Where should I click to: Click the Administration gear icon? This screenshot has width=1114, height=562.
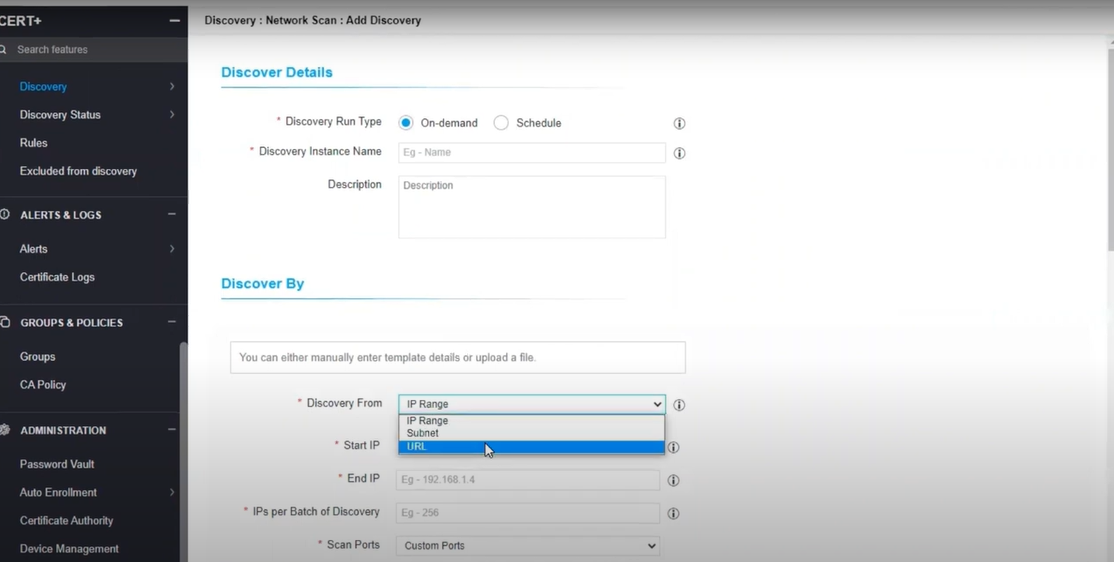point(5,430)
